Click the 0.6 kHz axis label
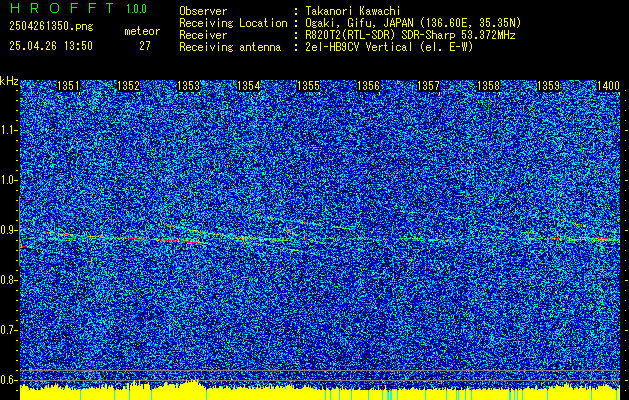The height and width of the screenshot is (400, 629). 8,380
